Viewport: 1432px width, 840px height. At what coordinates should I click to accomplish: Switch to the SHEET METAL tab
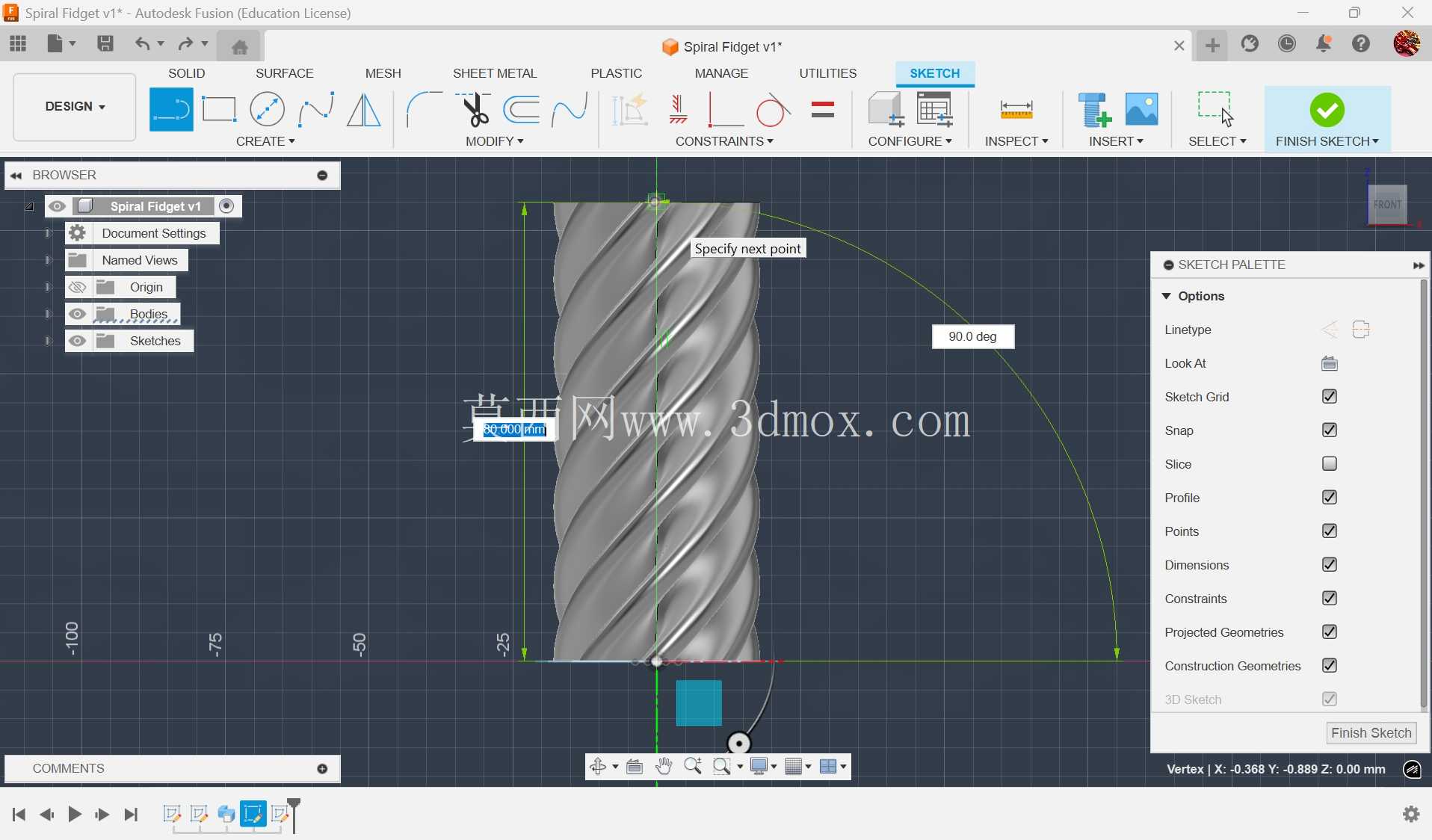point(495,73)
